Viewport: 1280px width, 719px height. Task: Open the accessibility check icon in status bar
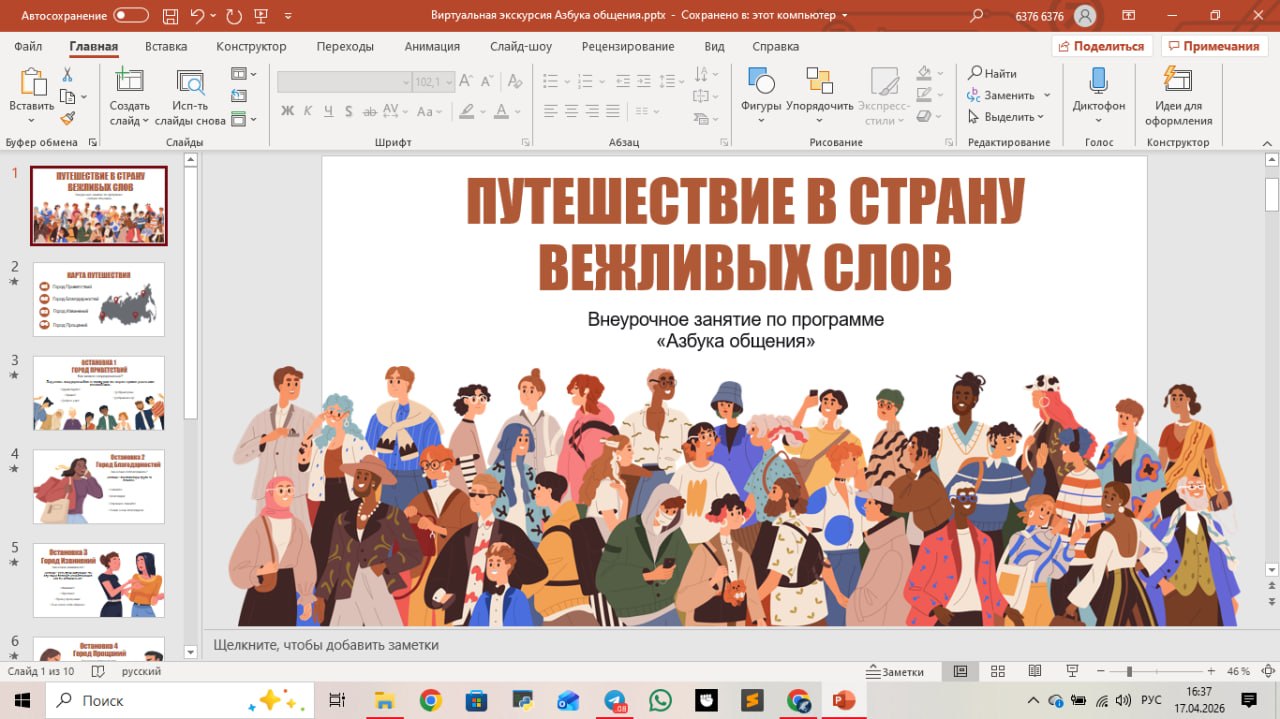98,672
